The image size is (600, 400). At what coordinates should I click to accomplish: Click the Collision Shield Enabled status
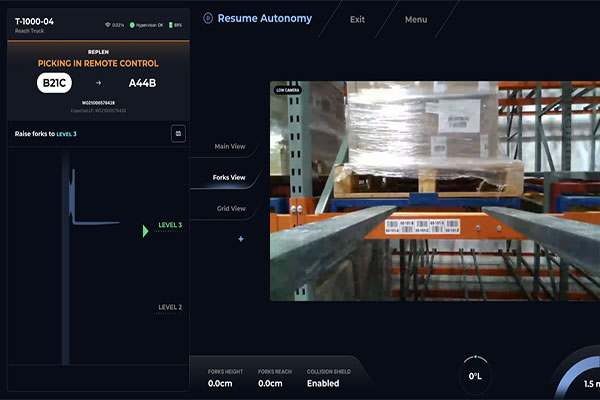(323, 383)
